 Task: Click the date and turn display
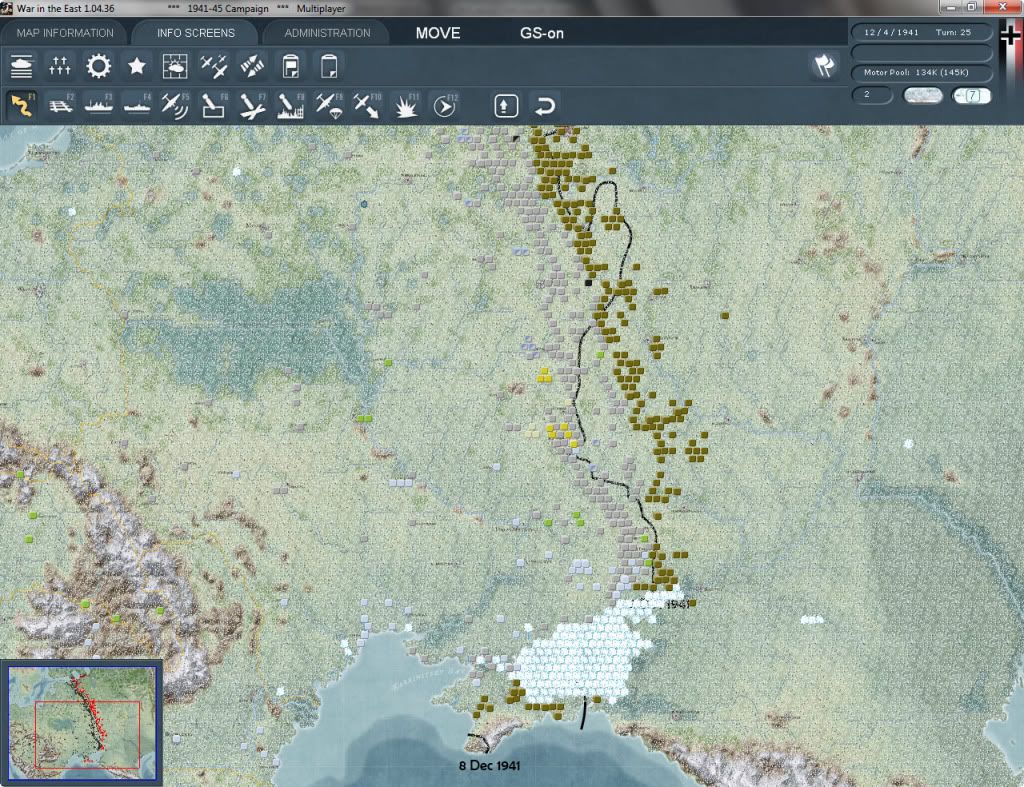pyautogui.click(x=921, y=32)
